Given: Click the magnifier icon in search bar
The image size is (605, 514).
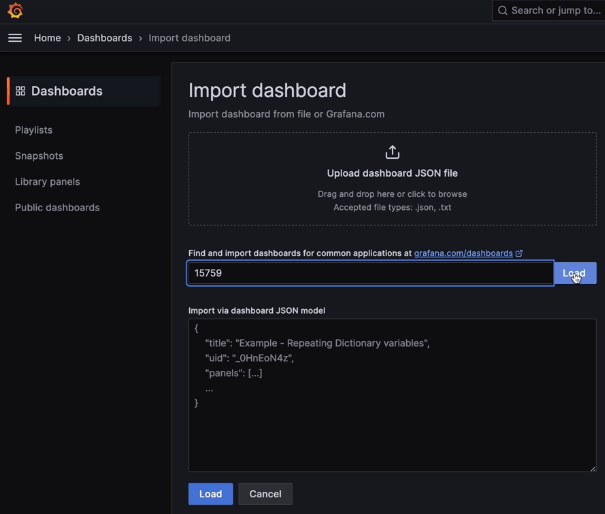Looking at the screenshot, I should (x=502, y=11).
